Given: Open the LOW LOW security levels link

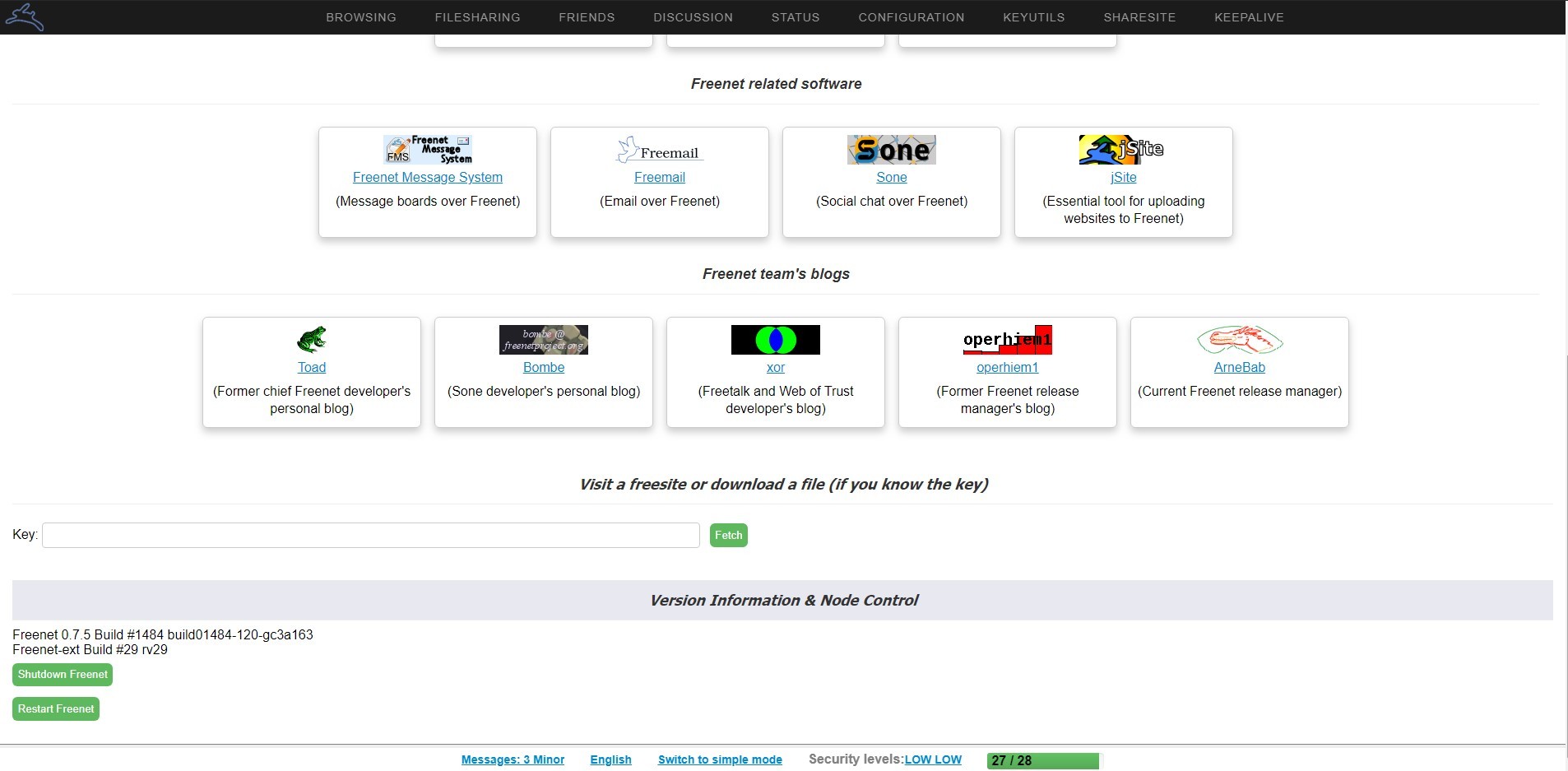Looking at the screenshot, I should click(933, 759).
